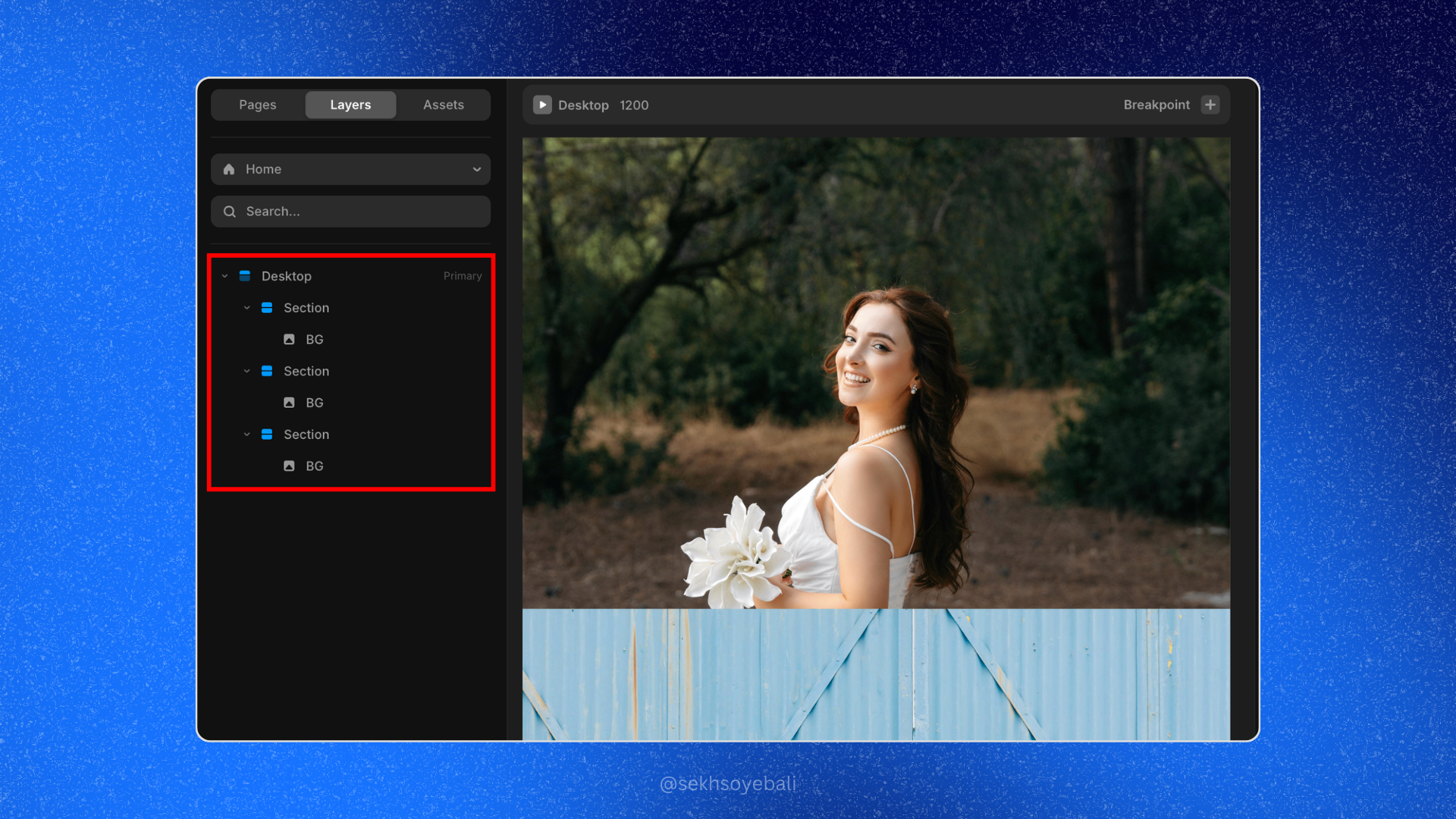Viewport: 1456px width, 819px height.
Task: Click the plus icon next to Breakpoint
Action: point(1210,105)
